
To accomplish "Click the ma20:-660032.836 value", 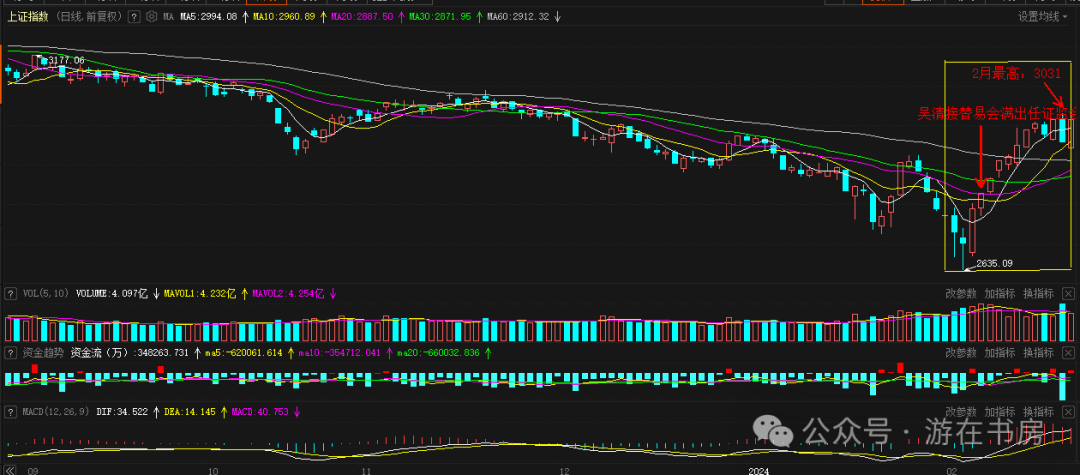I will [438, 352].
